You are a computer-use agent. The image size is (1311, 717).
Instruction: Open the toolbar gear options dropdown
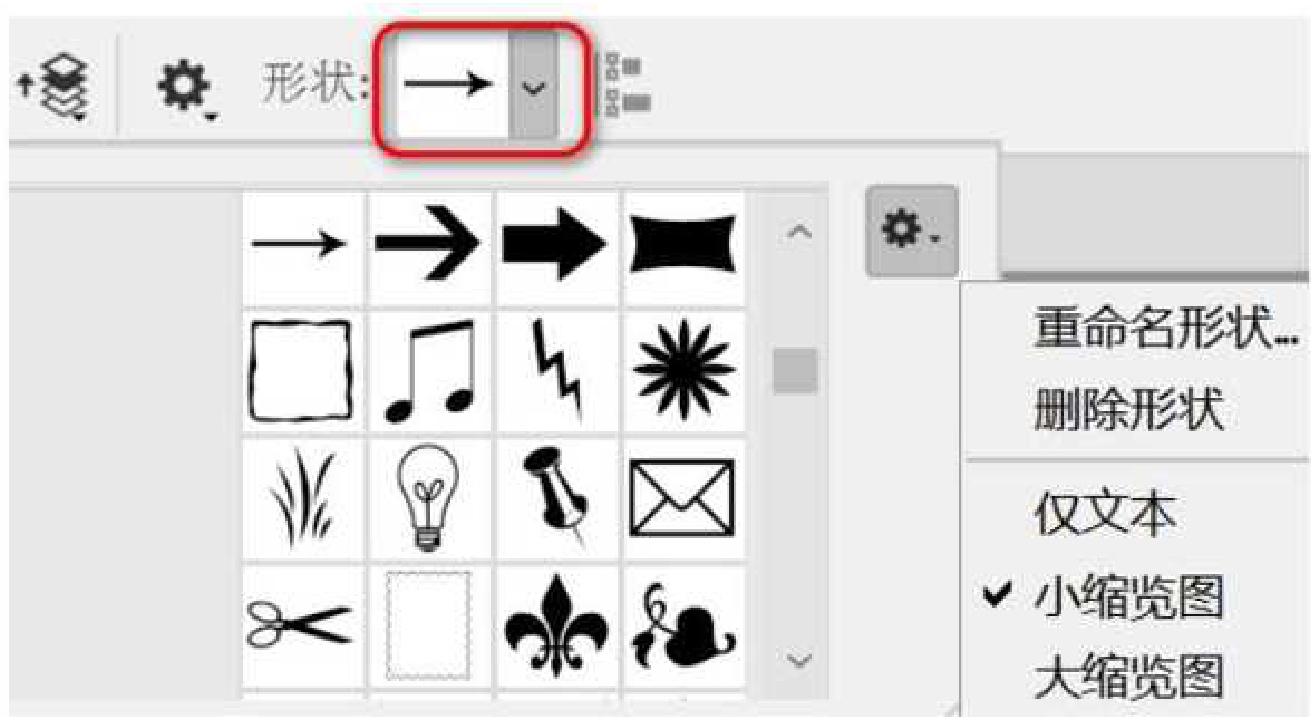pos(187,86)
